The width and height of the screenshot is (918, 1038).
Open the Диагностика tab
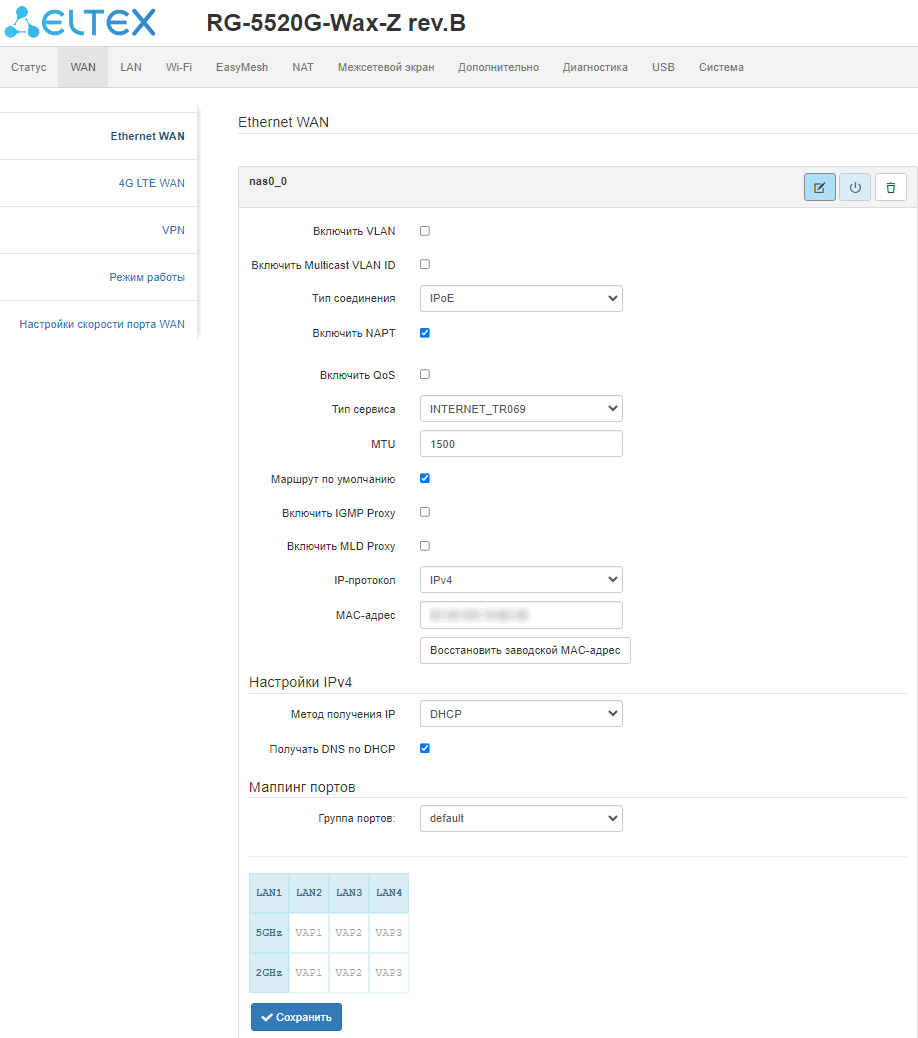click(595, 67)
